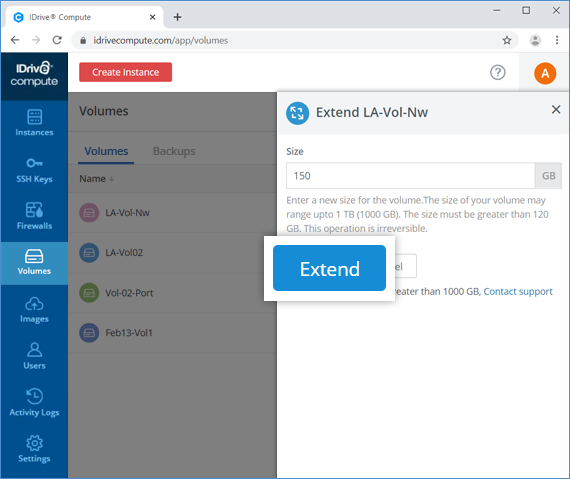Image resolution: width=570 pixels, height=479 pixels.
Task: Bookmark this page with star icon
Action: (507, 40)
